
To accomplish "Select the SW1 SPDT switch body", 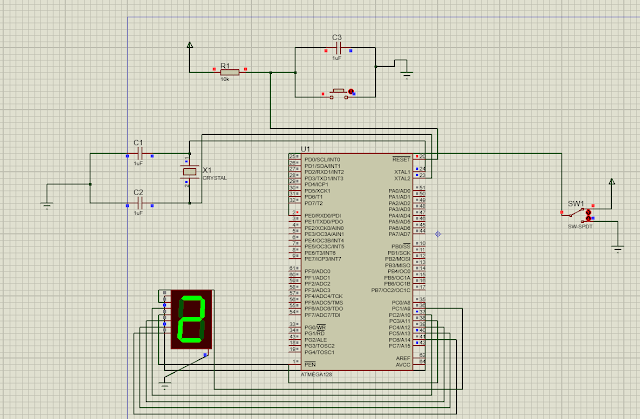I will click(x=578, y=214).
